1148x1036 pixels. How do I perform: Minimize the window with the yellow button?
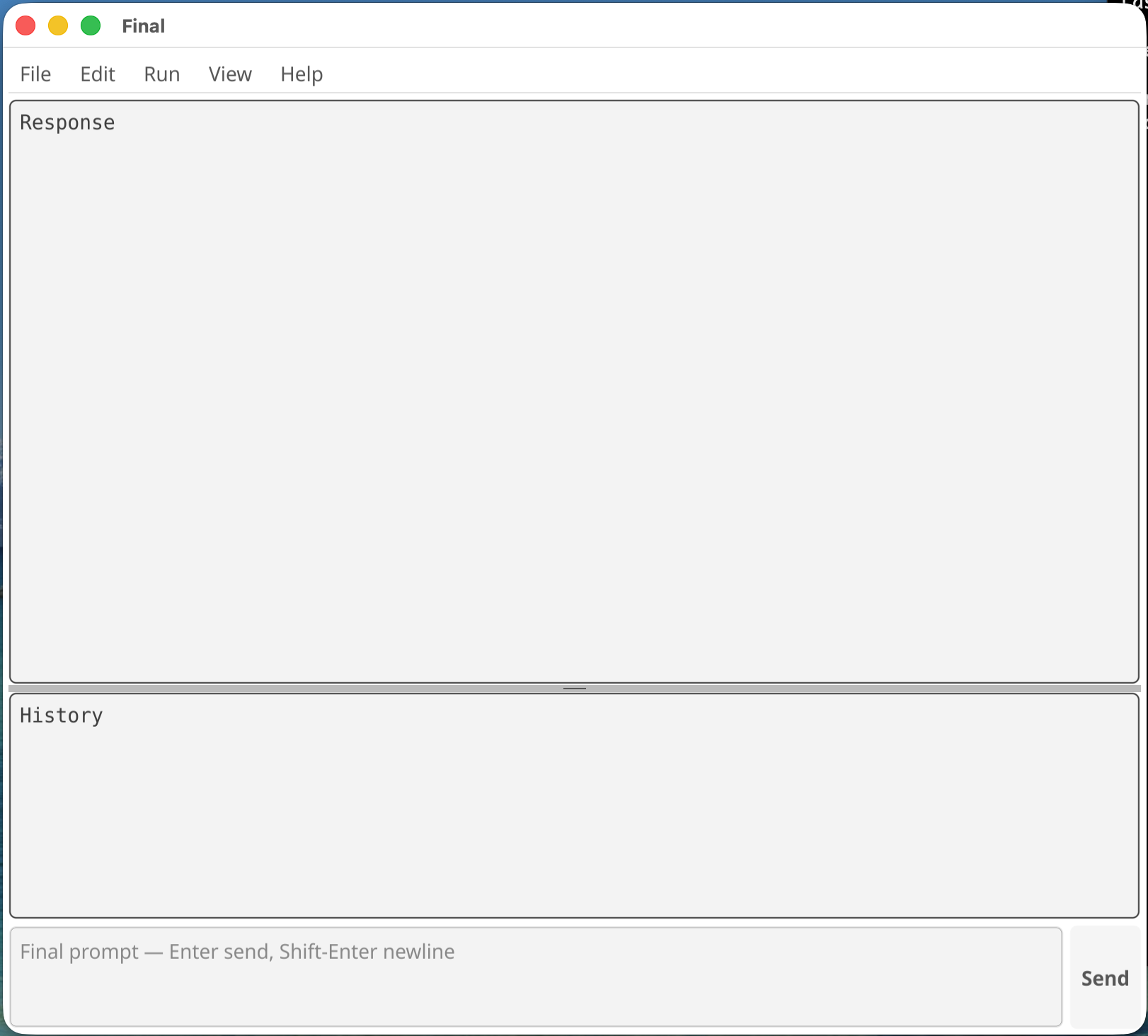[x=58, y=25]
